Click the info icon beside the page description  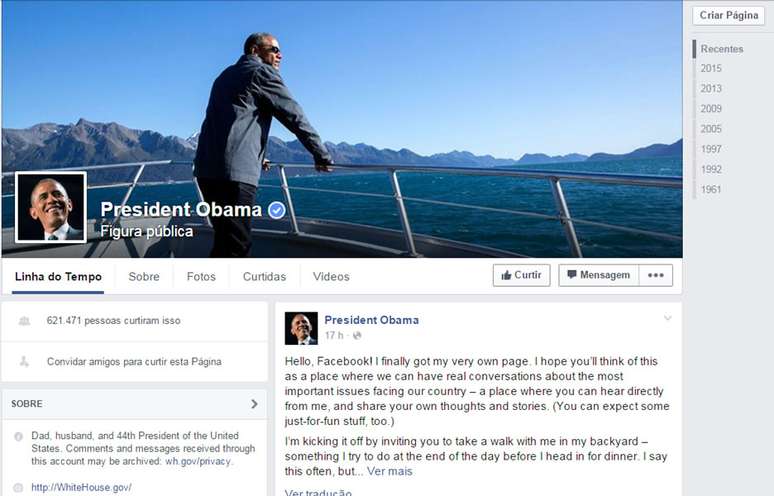[18, 436]
